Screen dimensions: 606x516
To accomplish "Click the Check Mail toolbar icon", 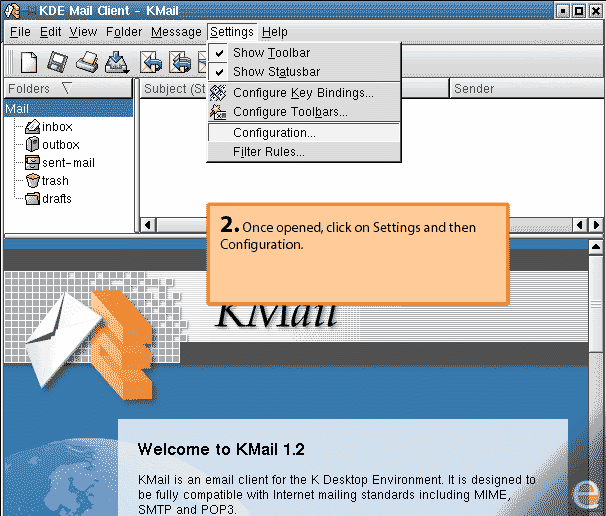I will tap(117, 62).
